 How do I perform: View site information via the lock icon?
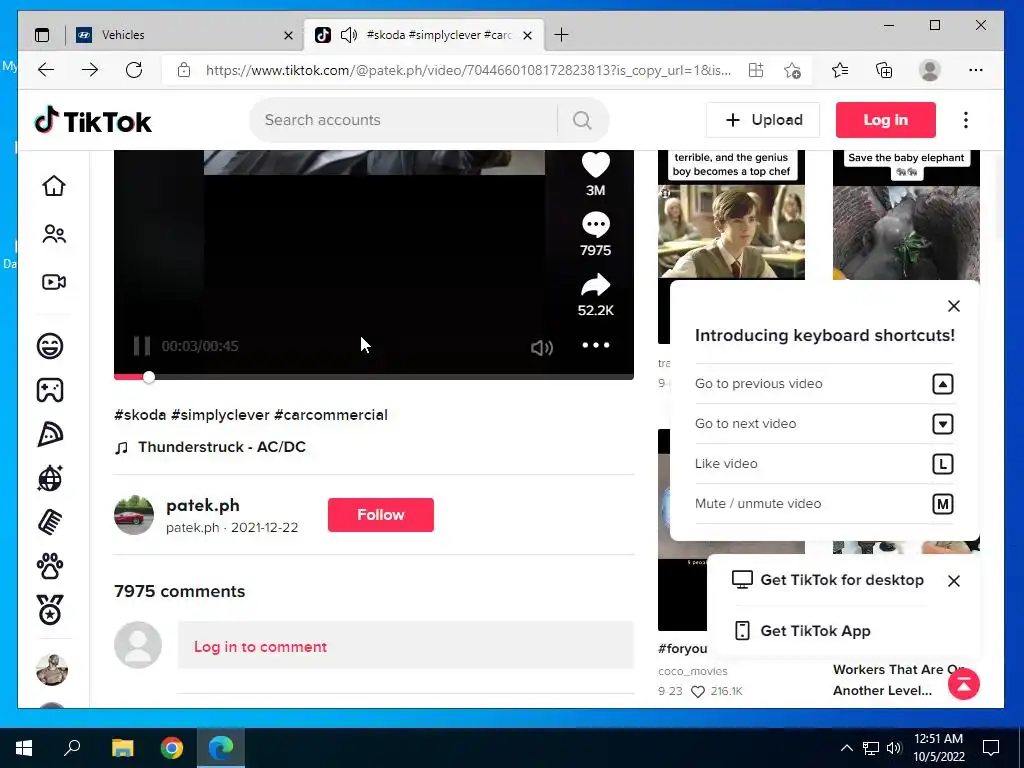[x=184, y=70]
